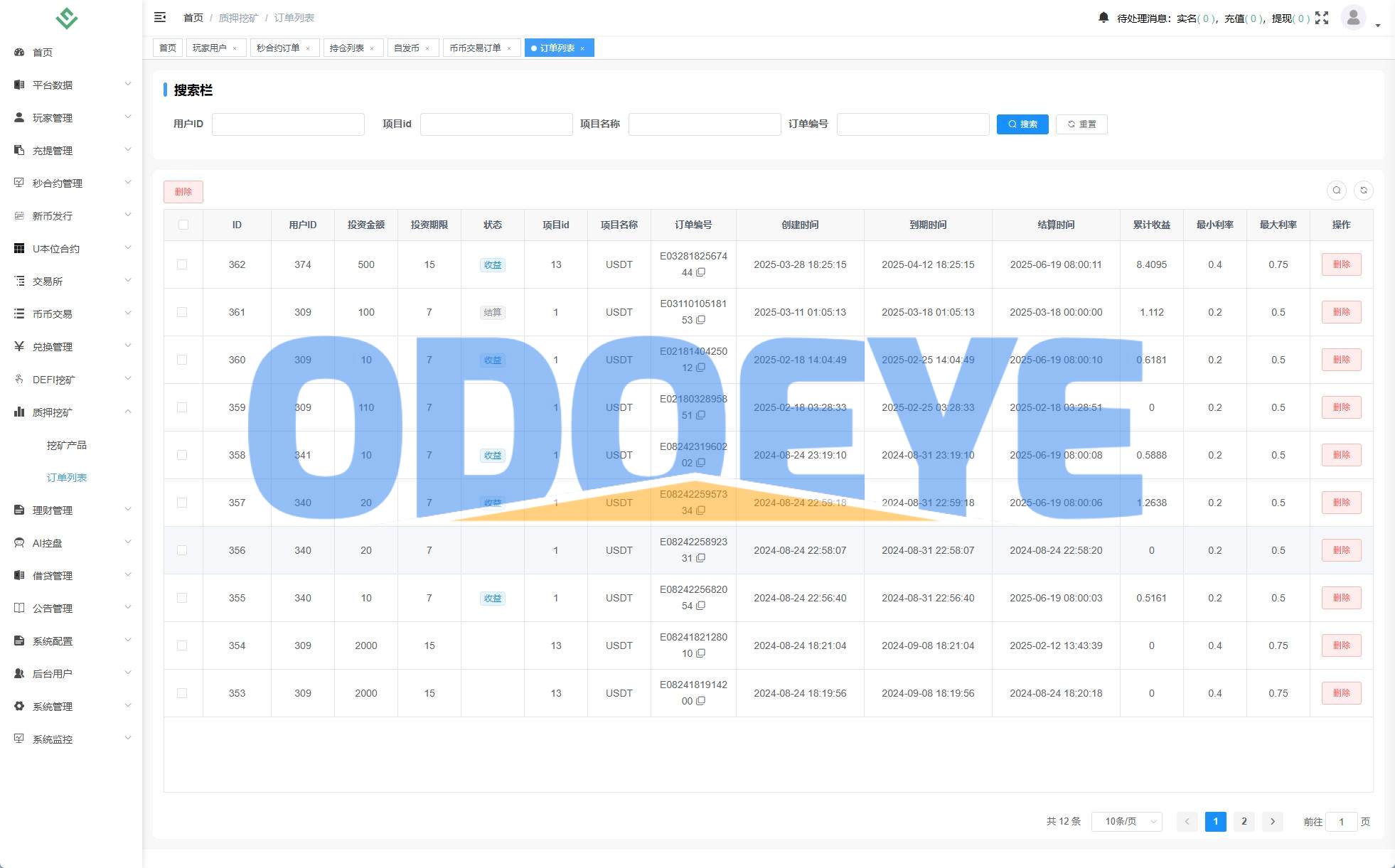The height and width of the screenshot is (868, 1395).
Task: Copy order number E0328182567444
Action: (x=700, y=272)
